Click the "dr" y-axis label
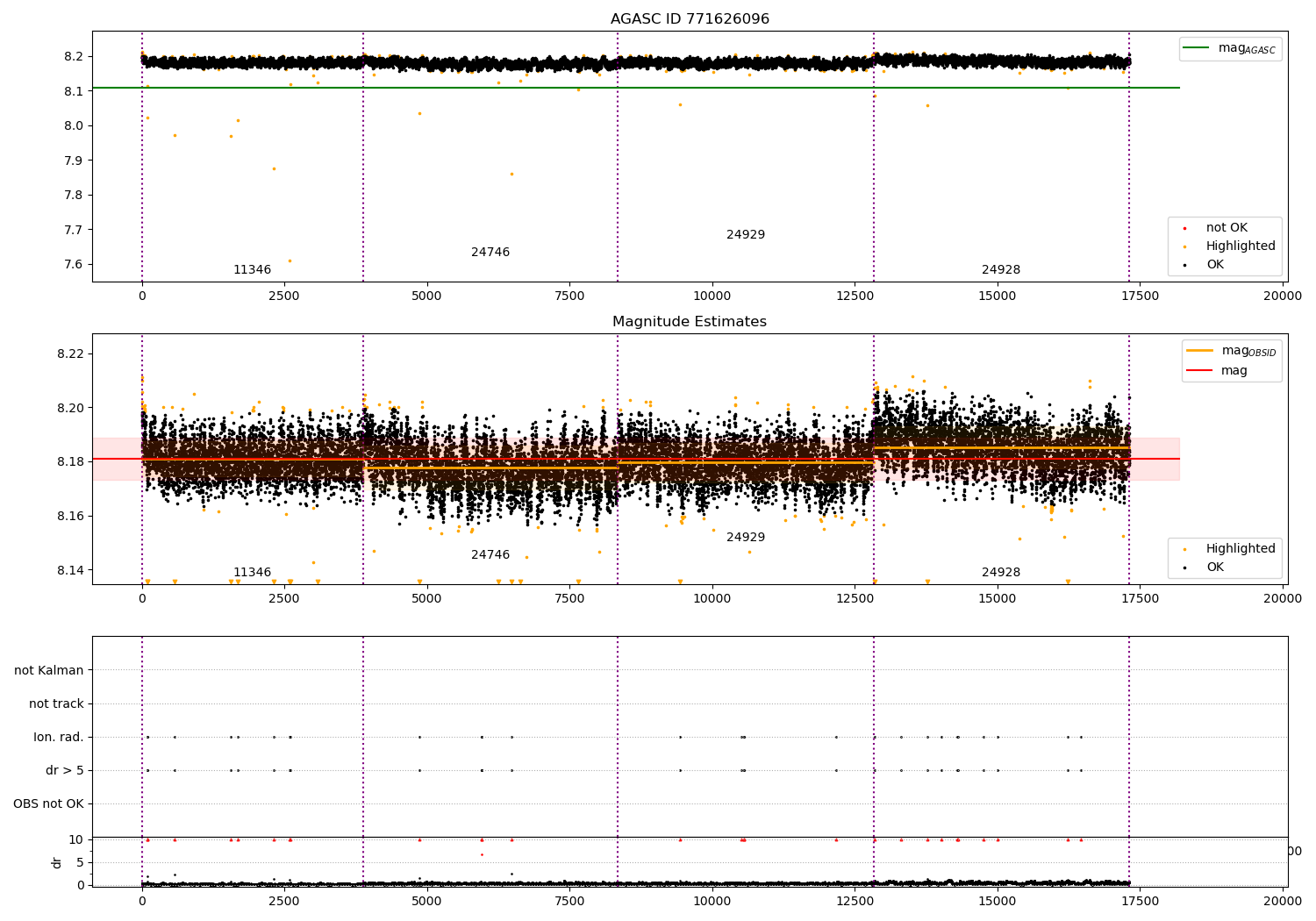 click(57, 862)
